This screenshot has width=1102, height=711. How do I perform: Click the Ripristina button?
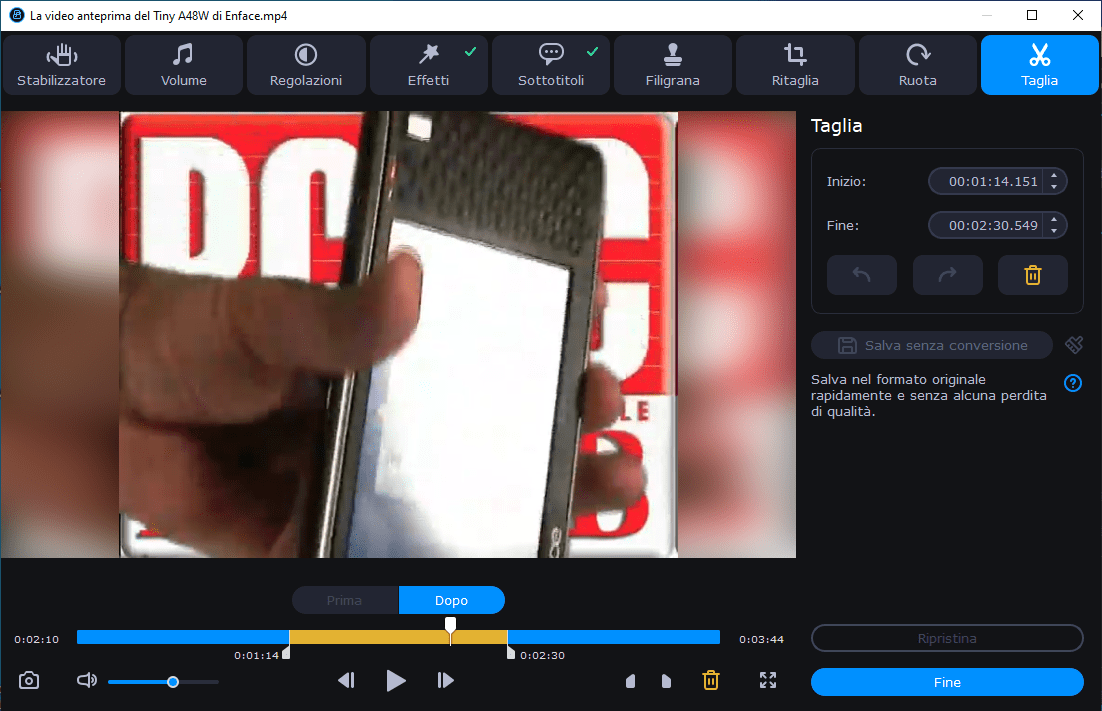click(x=947, y=638)
